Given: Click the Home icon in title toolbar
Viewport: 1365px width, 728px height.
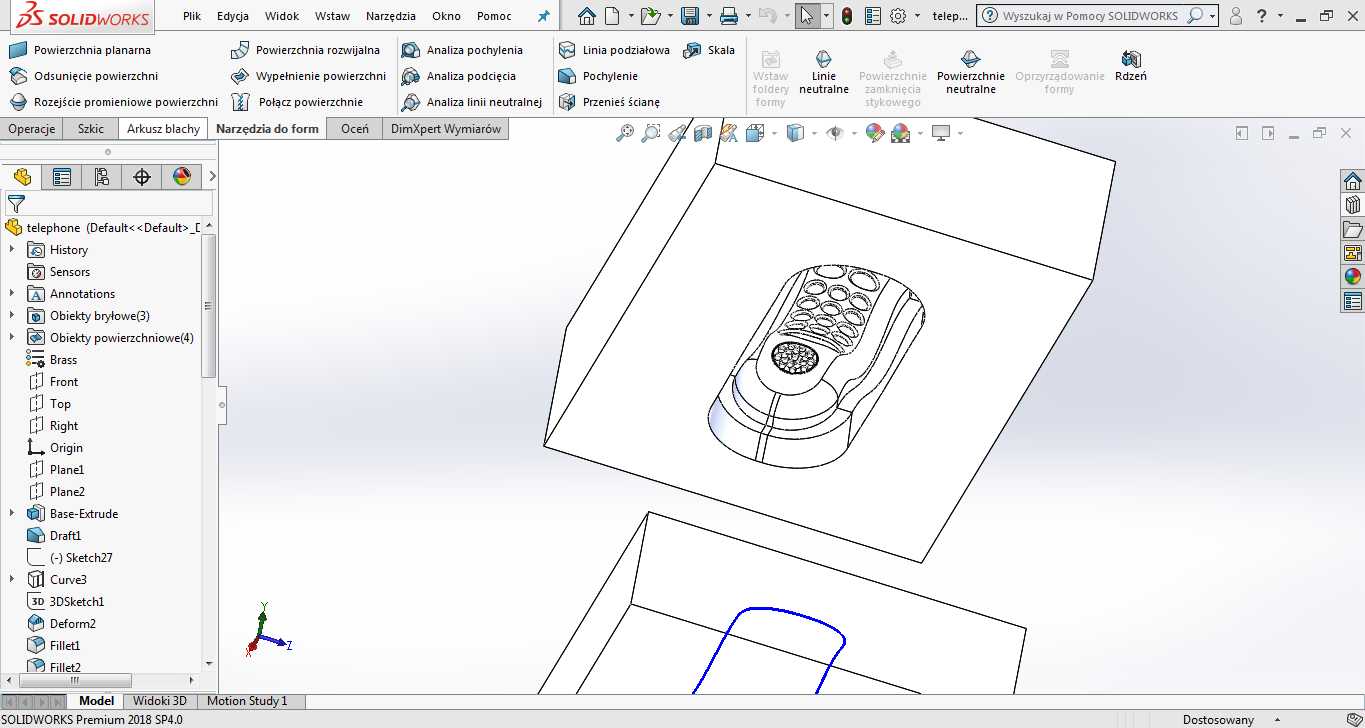Looking at the screenshot, I should (x=587, y=16).
